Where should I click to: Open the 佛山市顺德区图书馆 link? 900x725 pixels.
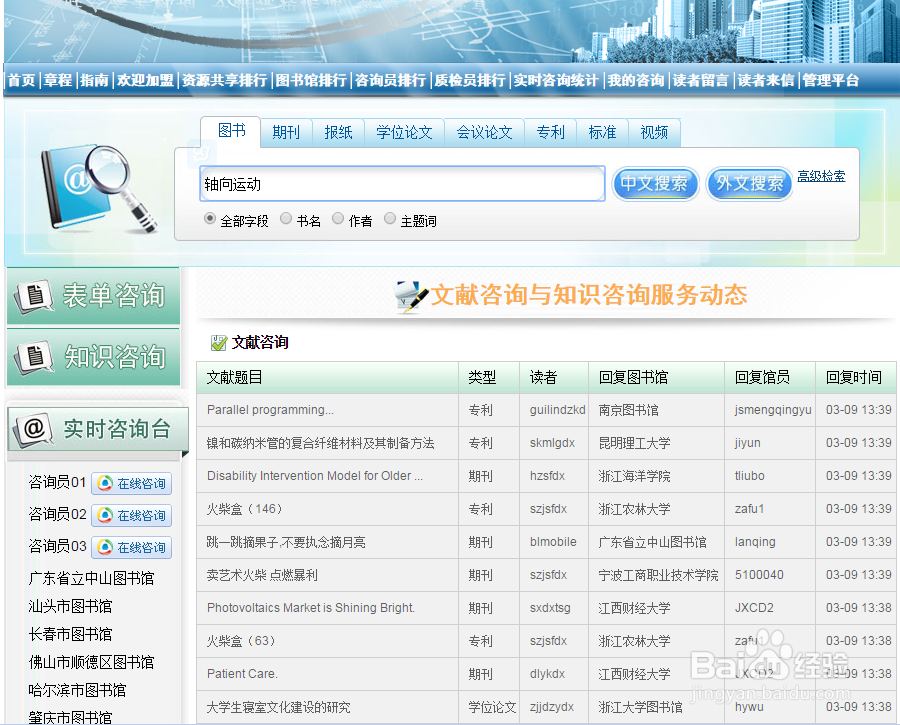[91, 662]
